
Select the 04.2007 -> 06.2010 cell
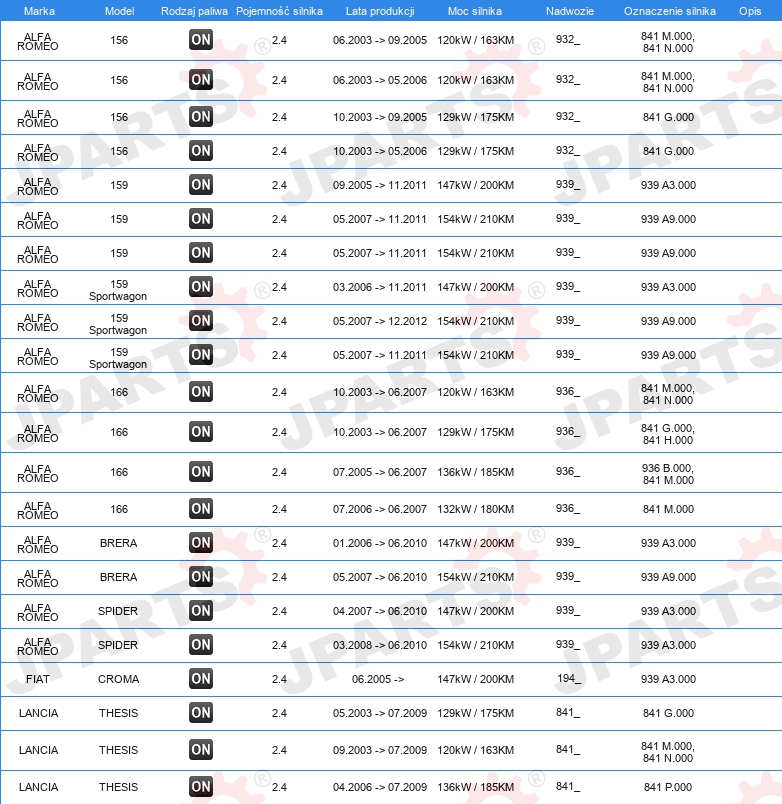point(379,611)
